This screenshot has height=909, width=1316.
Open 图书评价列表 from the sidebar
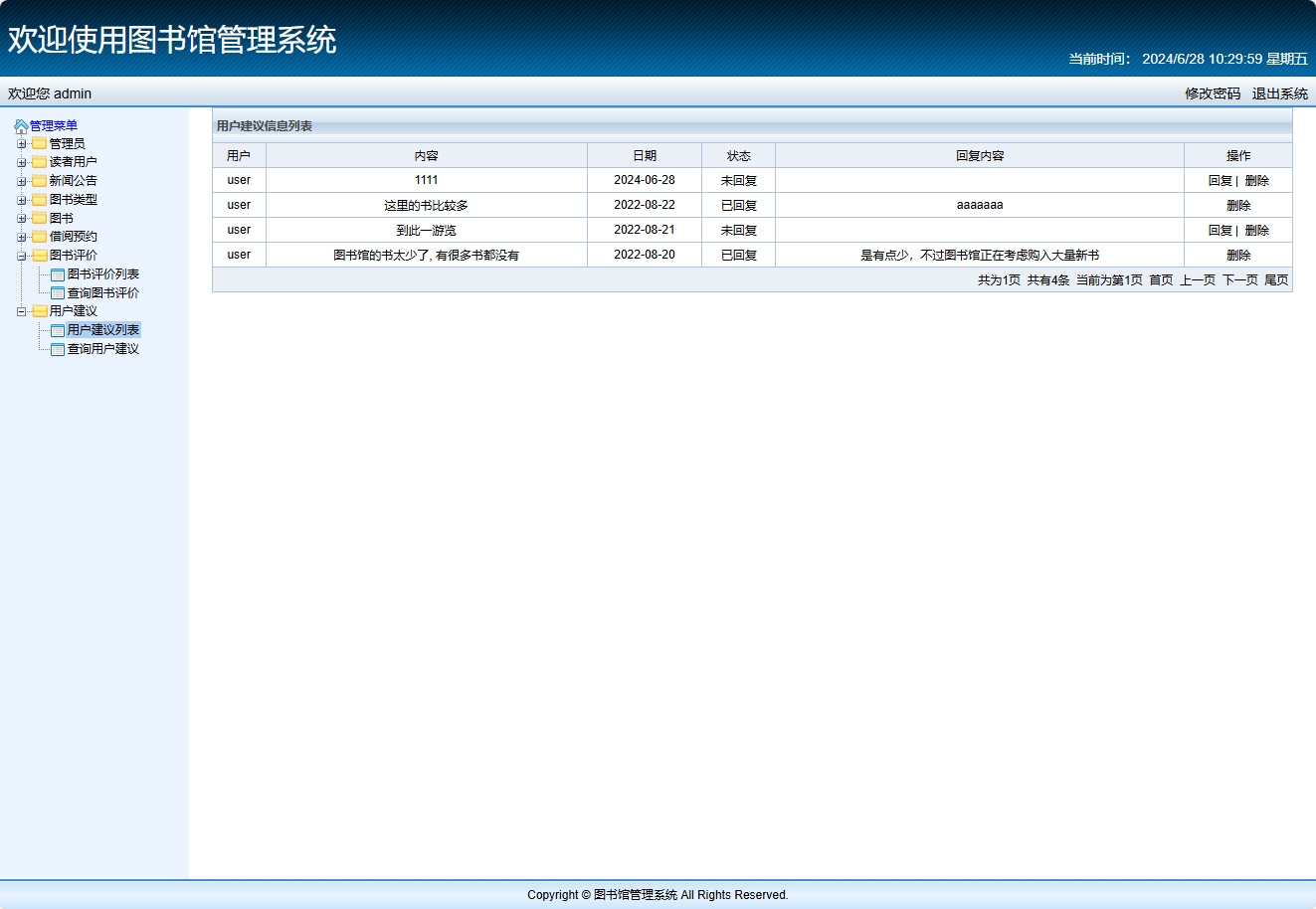pyautogui.click(x=103, y=274)
